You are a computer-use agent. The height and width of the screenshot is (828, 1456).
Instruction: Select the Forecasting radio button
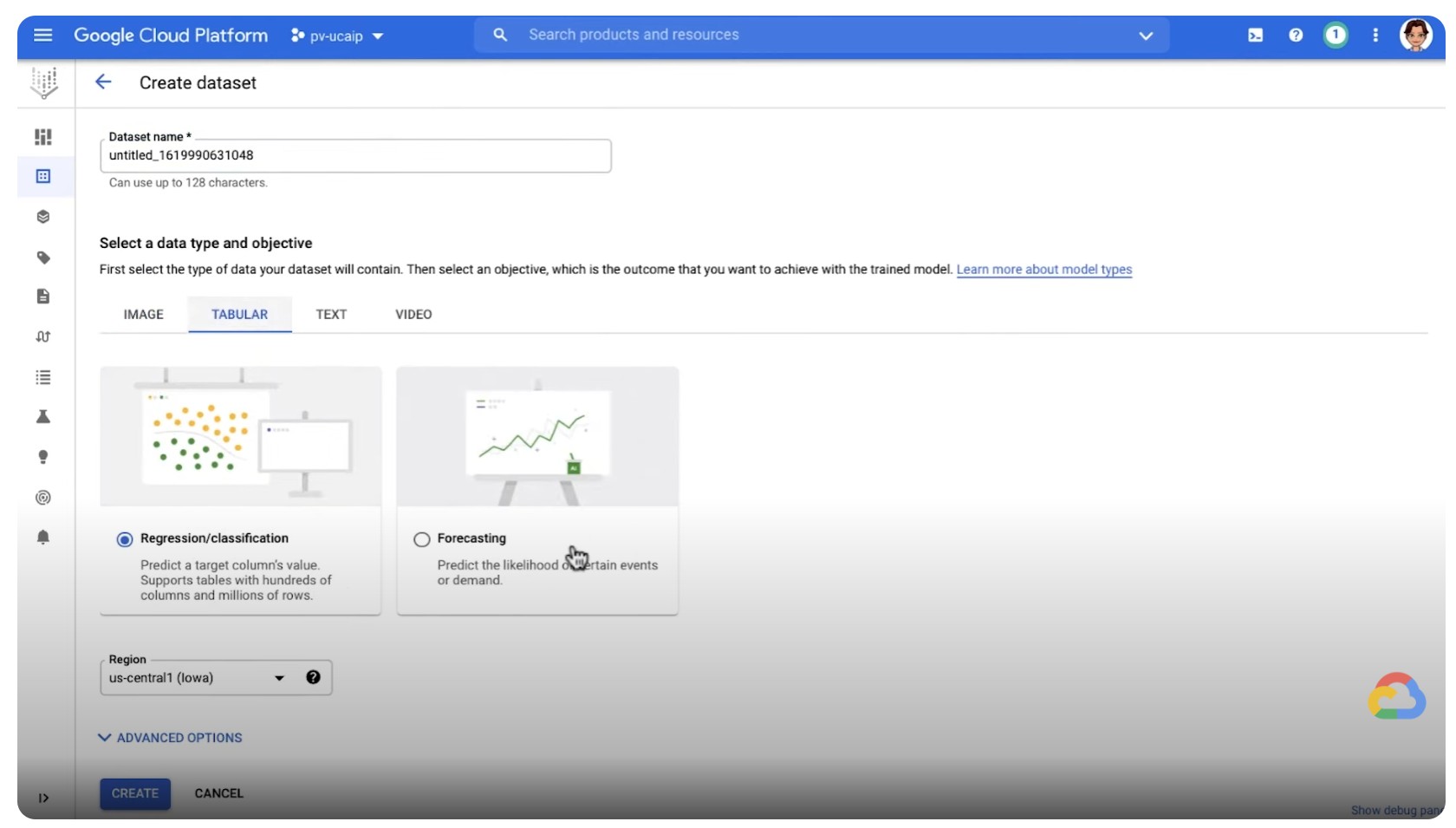(x=422, y=540)
